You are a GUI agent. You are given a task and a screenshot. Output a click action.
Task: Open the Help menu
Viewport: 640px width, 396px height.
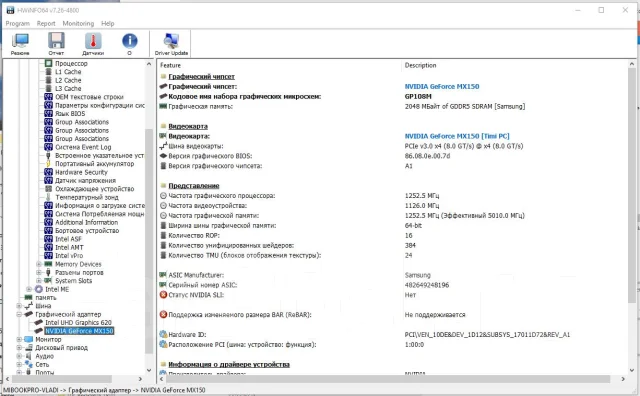pos(108,24)
